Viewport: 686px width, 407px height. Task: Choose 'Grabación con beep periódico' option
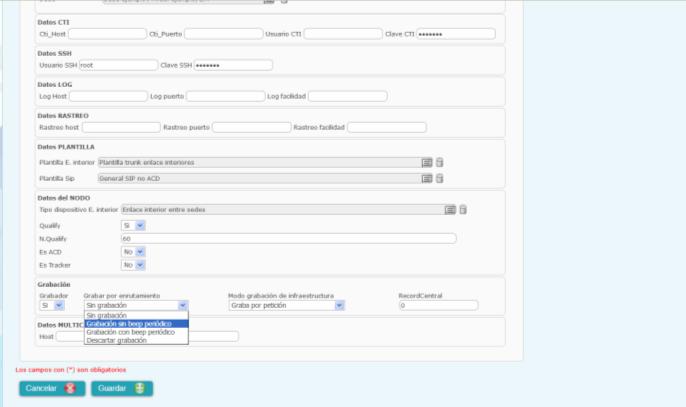(x=136, y=332)
